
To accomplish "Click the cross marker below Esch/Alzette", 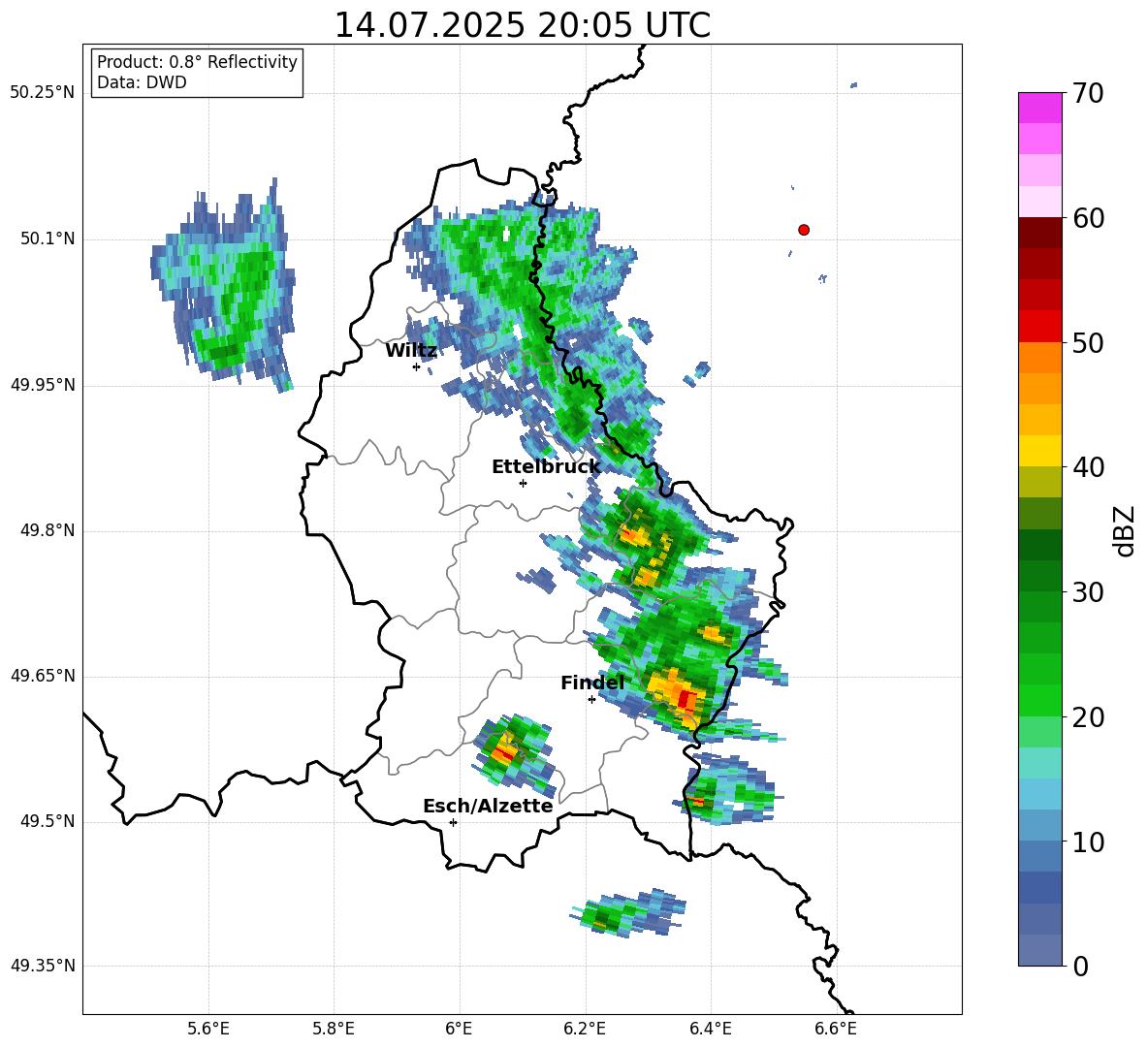I will pyautogui.click(x=453, y=822).
